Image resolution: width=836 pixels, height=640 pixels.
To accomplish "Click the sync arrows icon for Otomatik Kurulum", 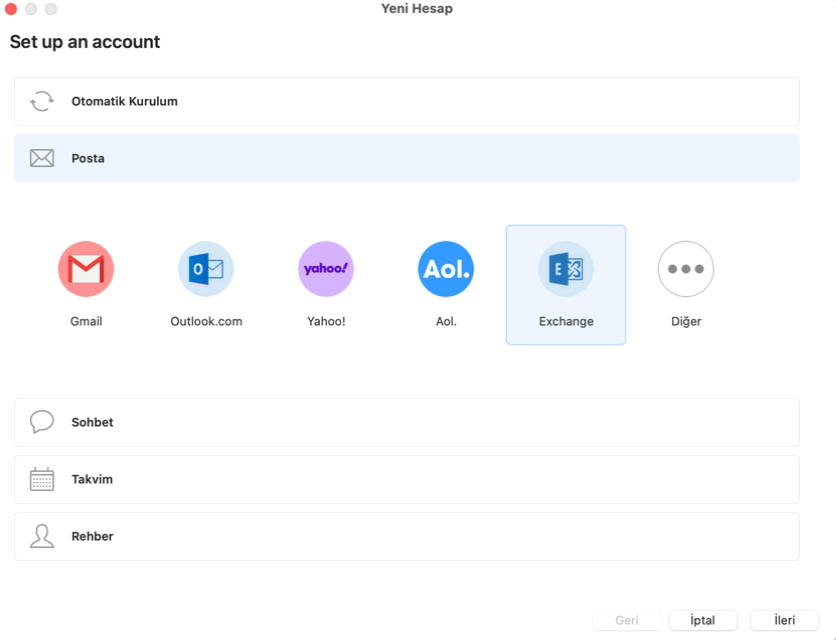I will [x=42, y=101].
